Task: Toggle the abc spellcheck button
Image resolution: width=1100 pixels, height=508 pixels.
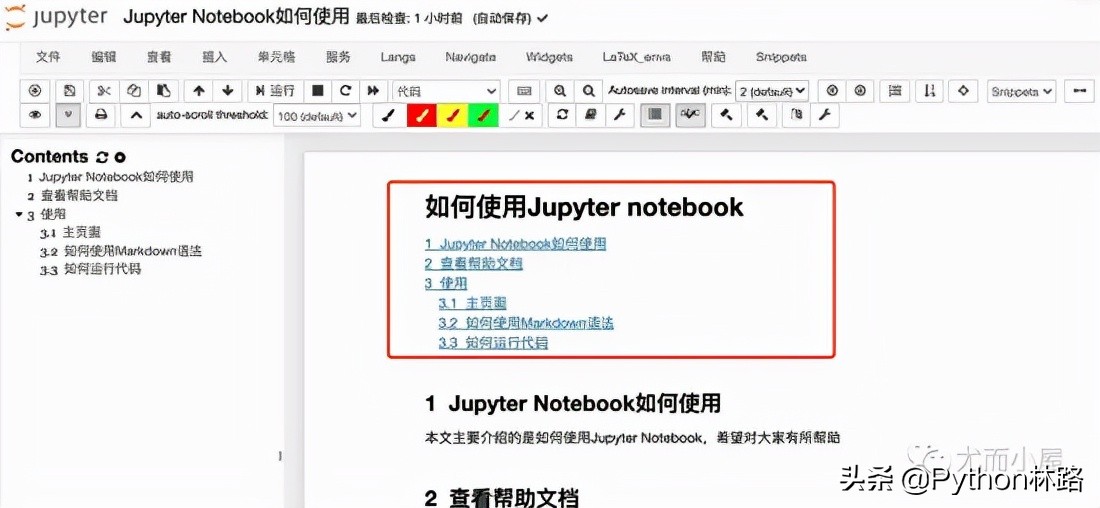Action: pos(690,115)
